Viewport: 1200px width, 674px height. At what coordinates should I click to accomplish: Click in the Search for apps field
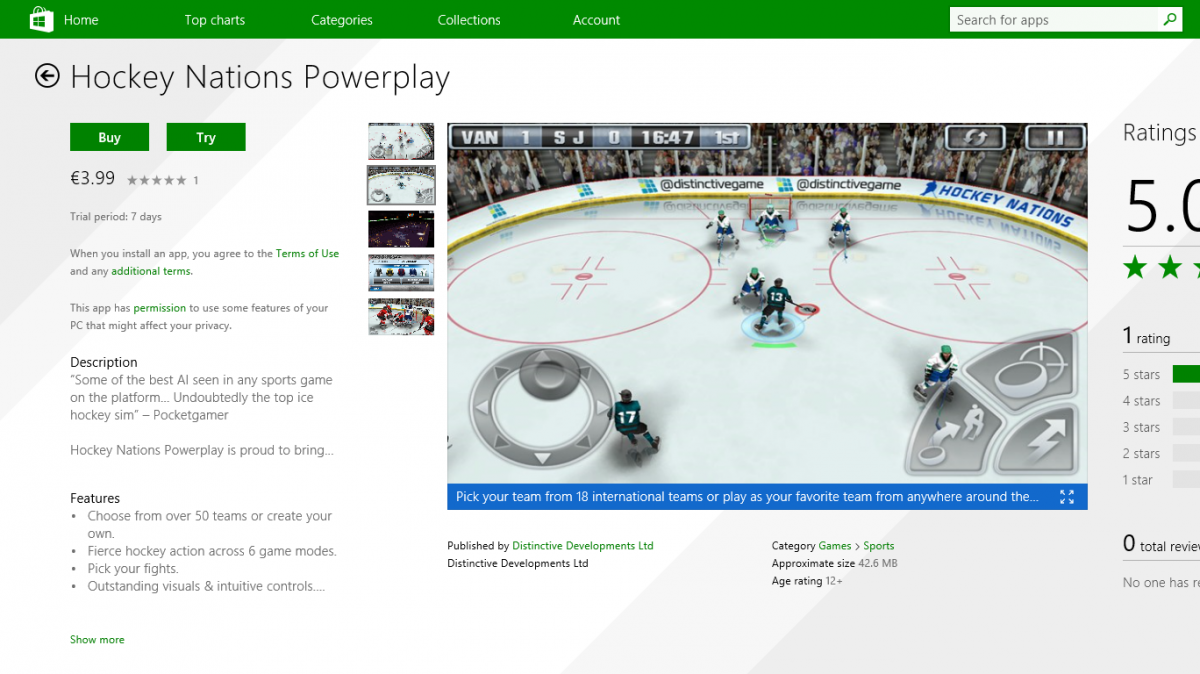click(x=1054, y=19)
